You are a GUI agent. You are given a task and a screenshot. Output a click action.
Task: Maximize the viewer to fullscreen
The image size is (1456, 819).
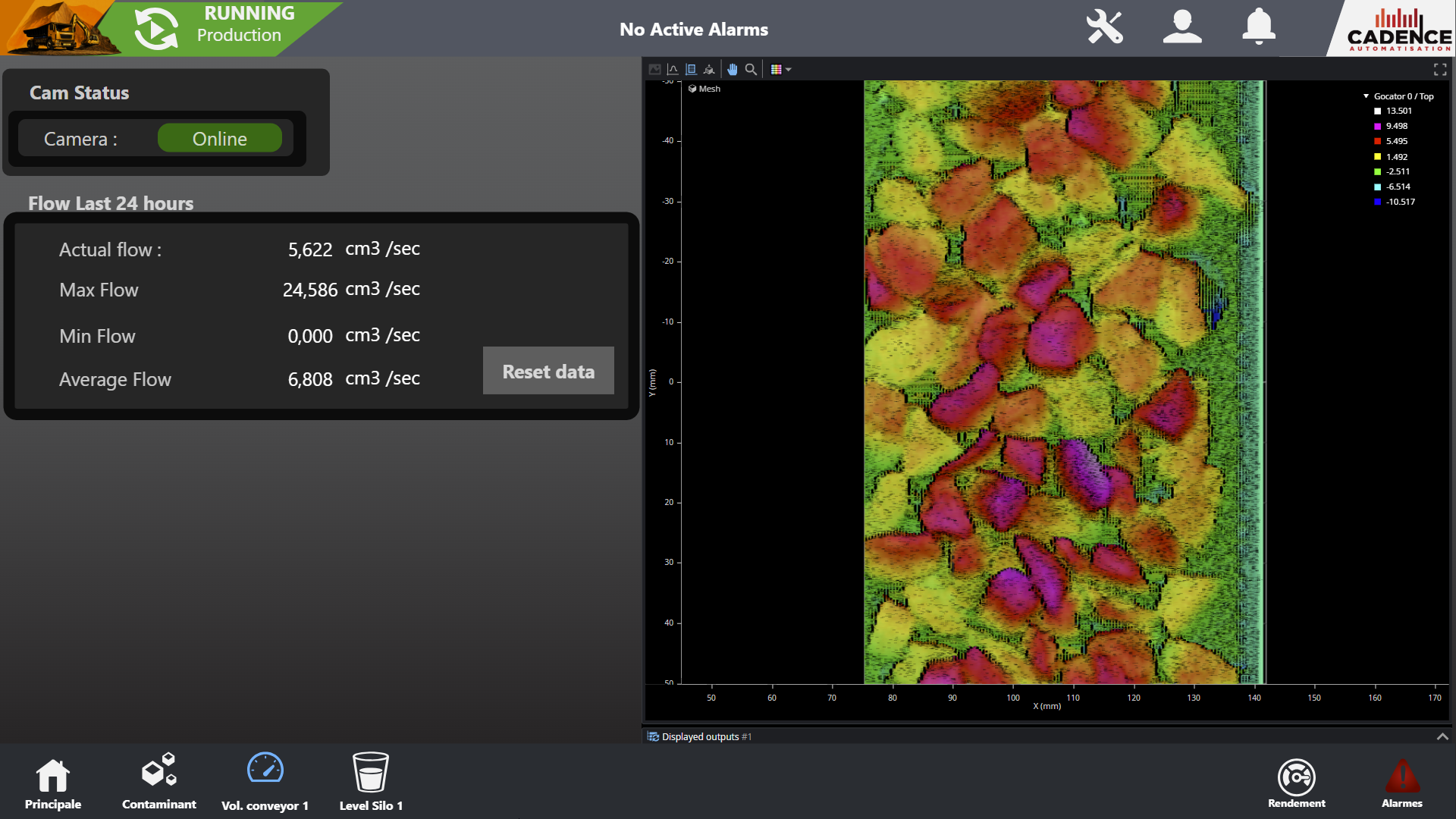coord(1440,69)
